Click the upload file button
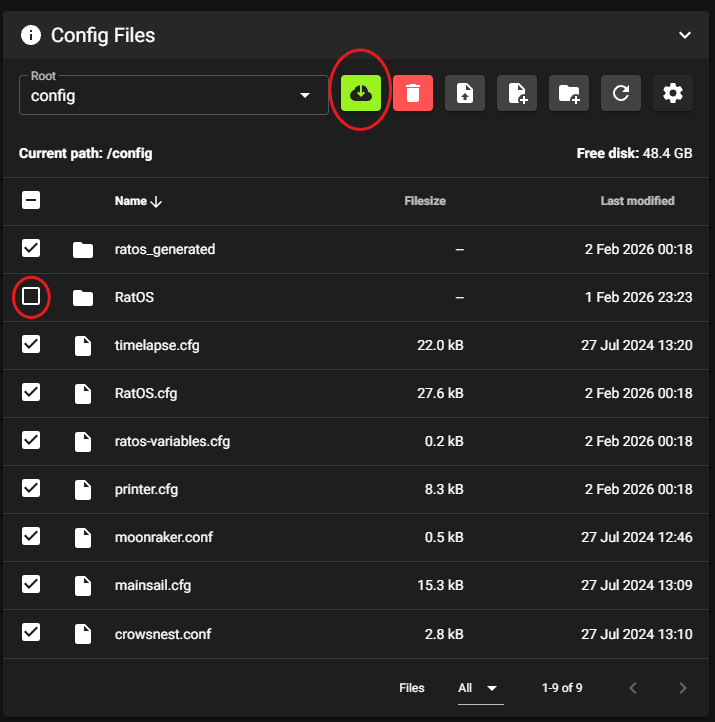 pyautogui.click(x=465, y=93)
